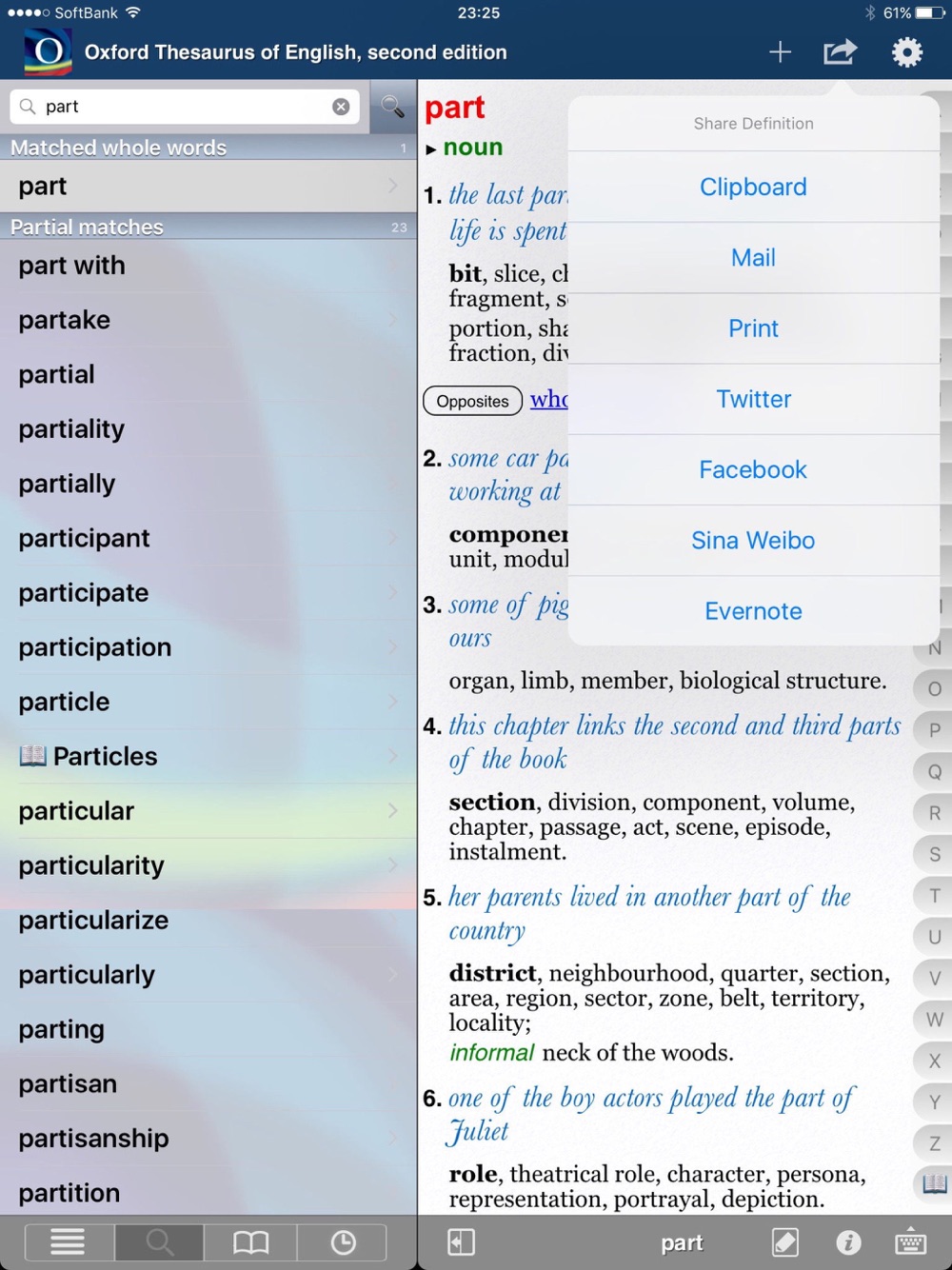952x1270 pixels.
Task: Tap the edit note pencil icon
Action: [785, 1242]
